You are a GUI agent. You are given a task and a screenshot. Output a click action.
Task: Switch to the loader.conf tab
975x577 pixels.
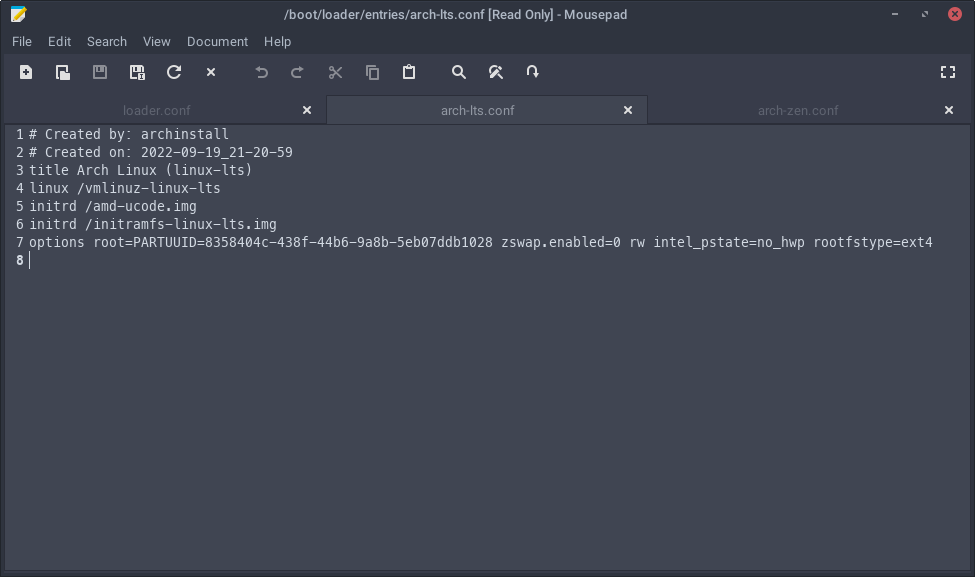[x=157, y=110]
